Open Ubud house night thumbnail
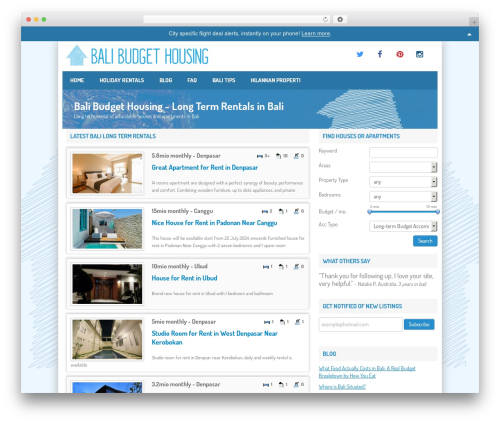 [x=107, y=284]
